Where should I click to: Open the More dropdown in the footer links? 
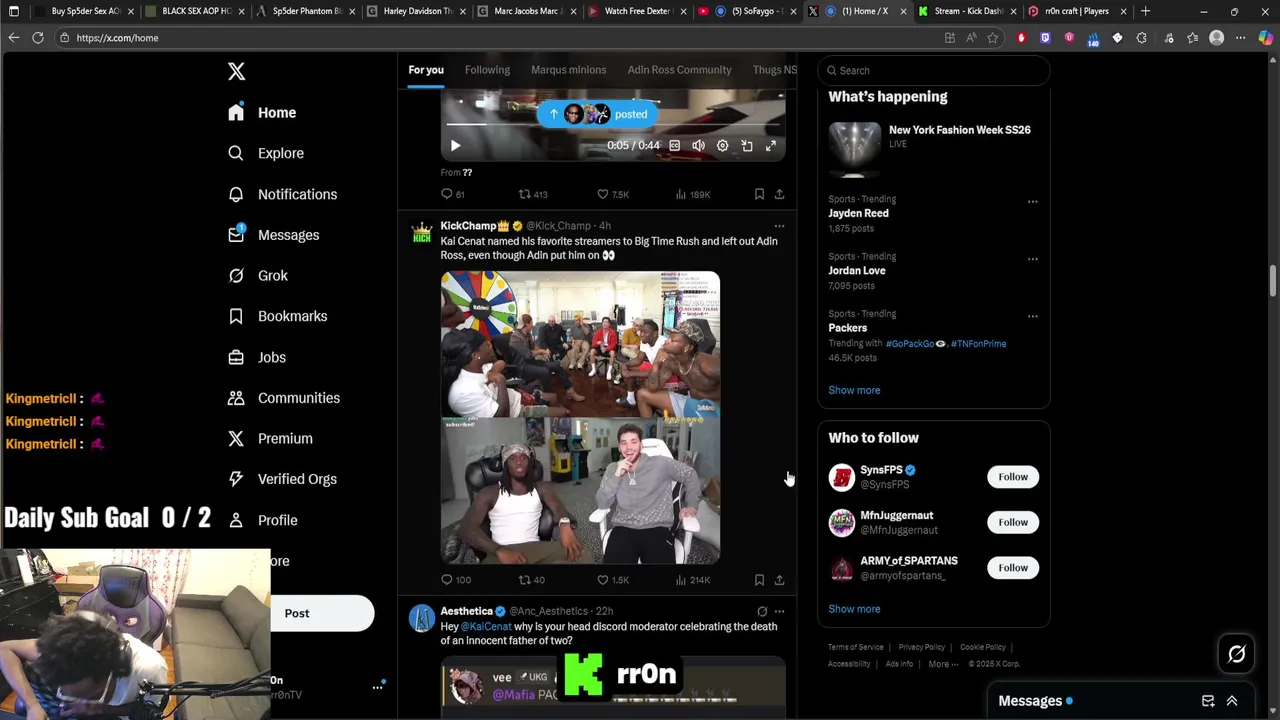(x=943, y=664)
